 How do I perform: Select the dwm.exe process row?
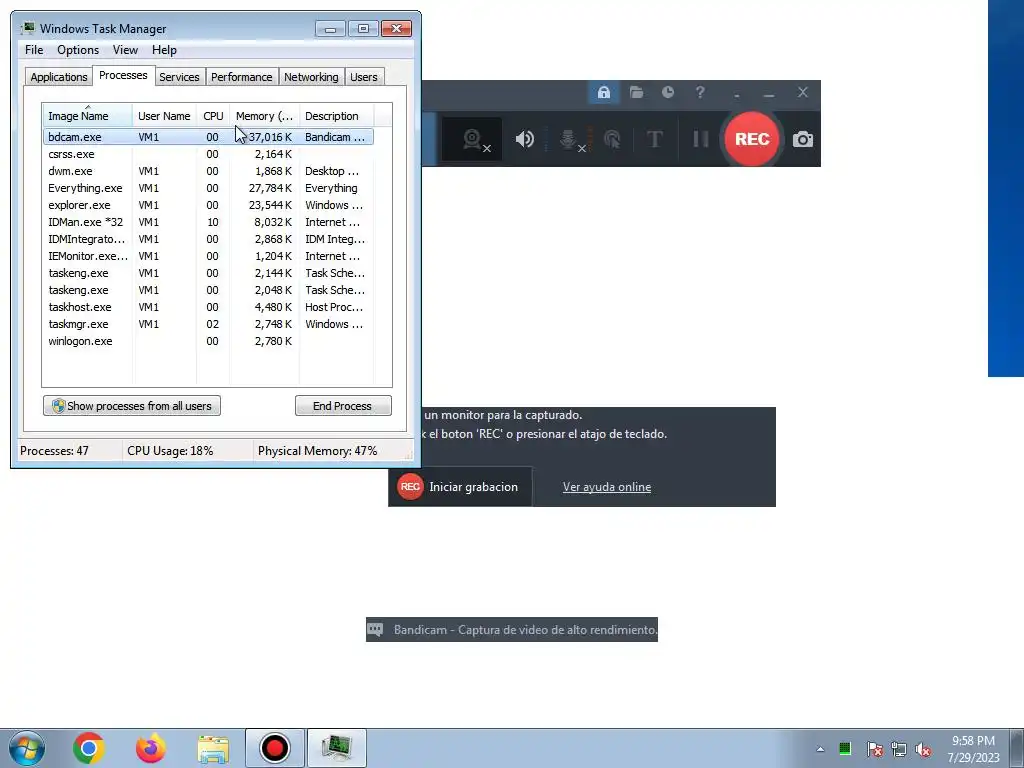point(208,171)
